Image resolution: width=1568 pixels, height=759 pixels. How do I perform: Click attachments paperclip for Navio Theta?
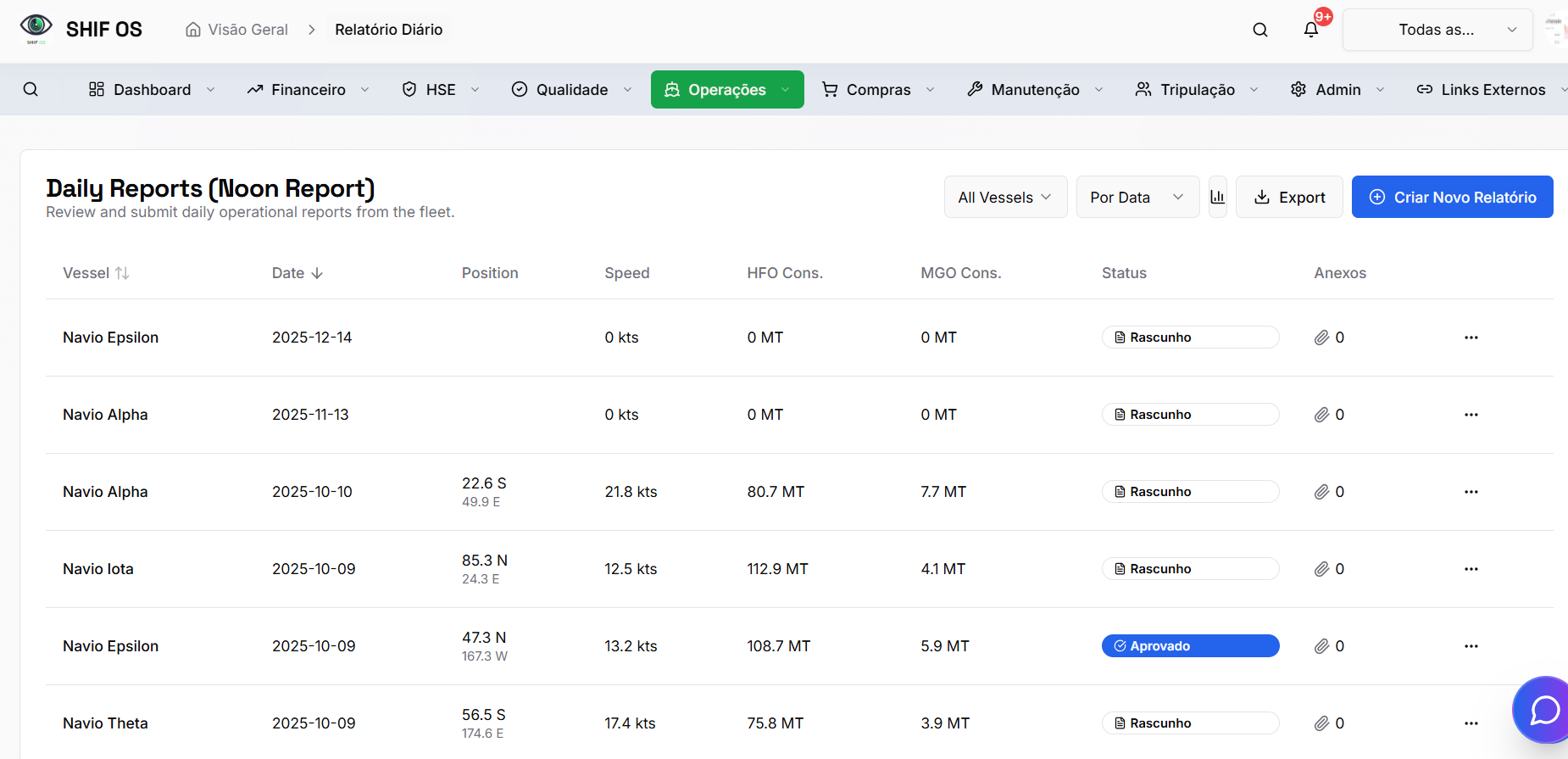[1321, 723]
